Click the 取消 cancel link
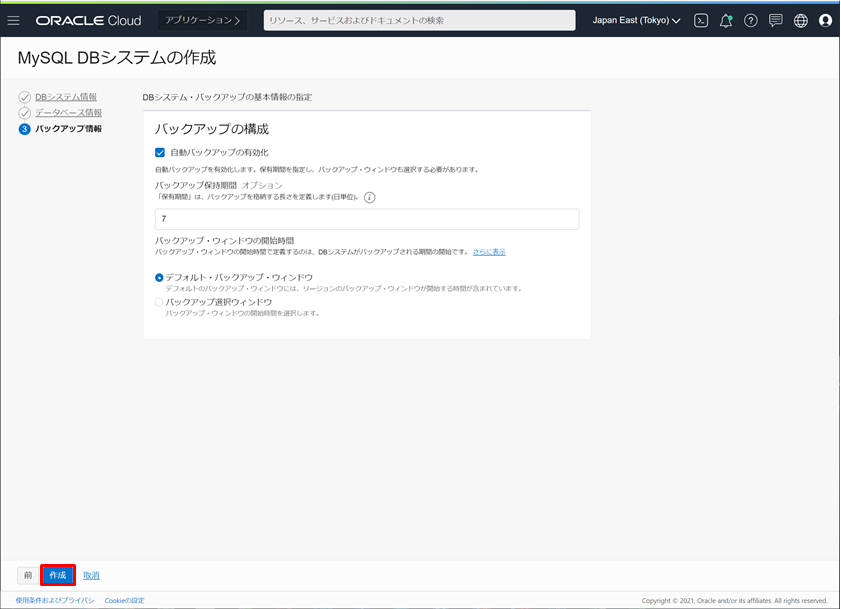 coord(91,575)
